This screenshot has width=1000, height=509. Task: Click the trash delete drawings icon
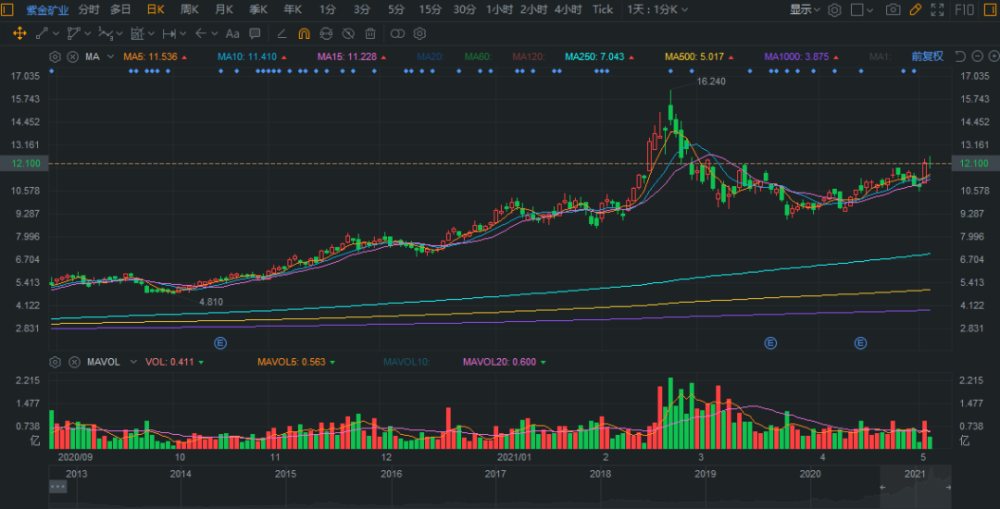(371, 34)
